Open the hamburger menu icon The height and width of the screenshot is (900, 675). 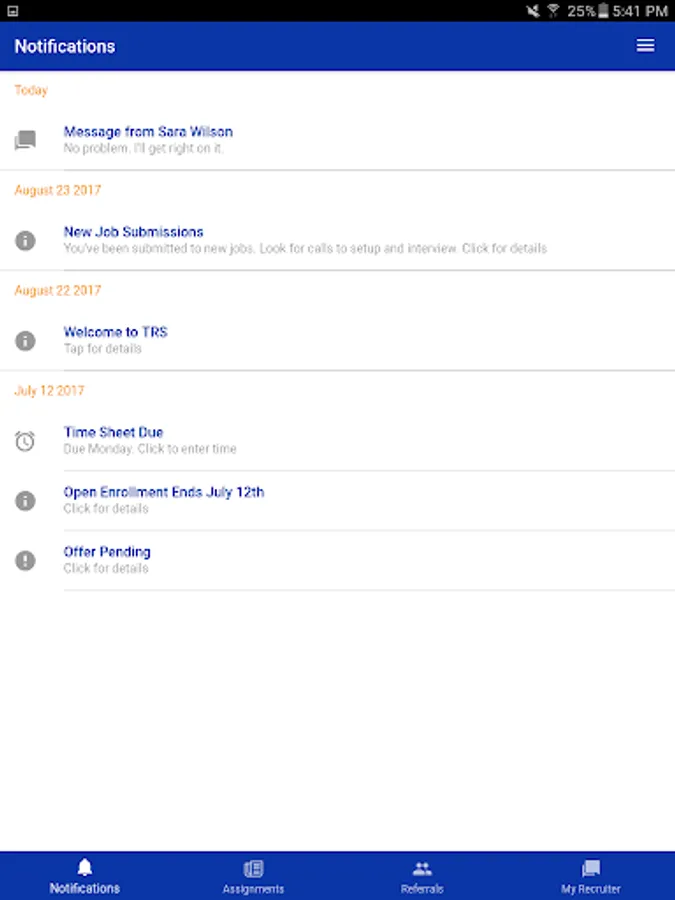(645, 46)
